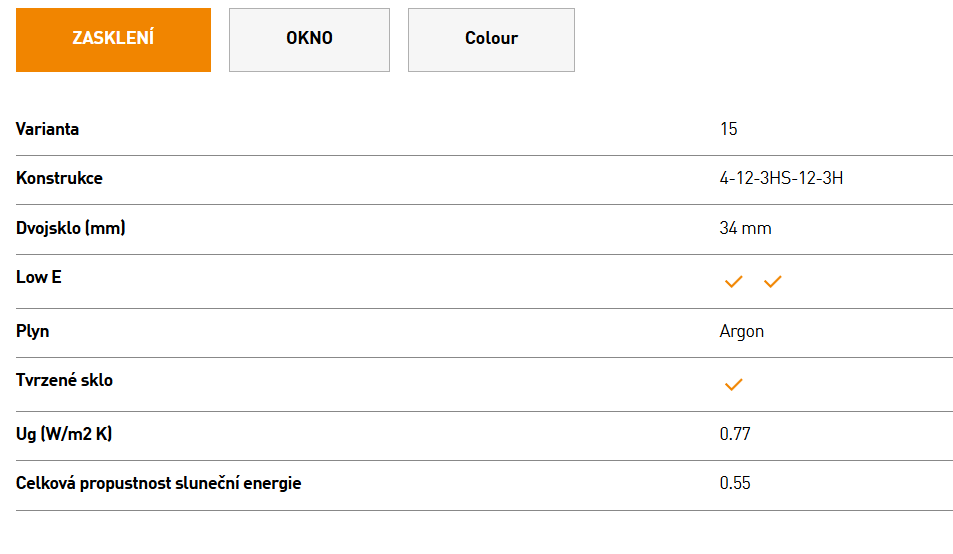The width and height of the screenshot is (953, 554).
Task: Switch to the OKNO tab
Action: point(309,40)
